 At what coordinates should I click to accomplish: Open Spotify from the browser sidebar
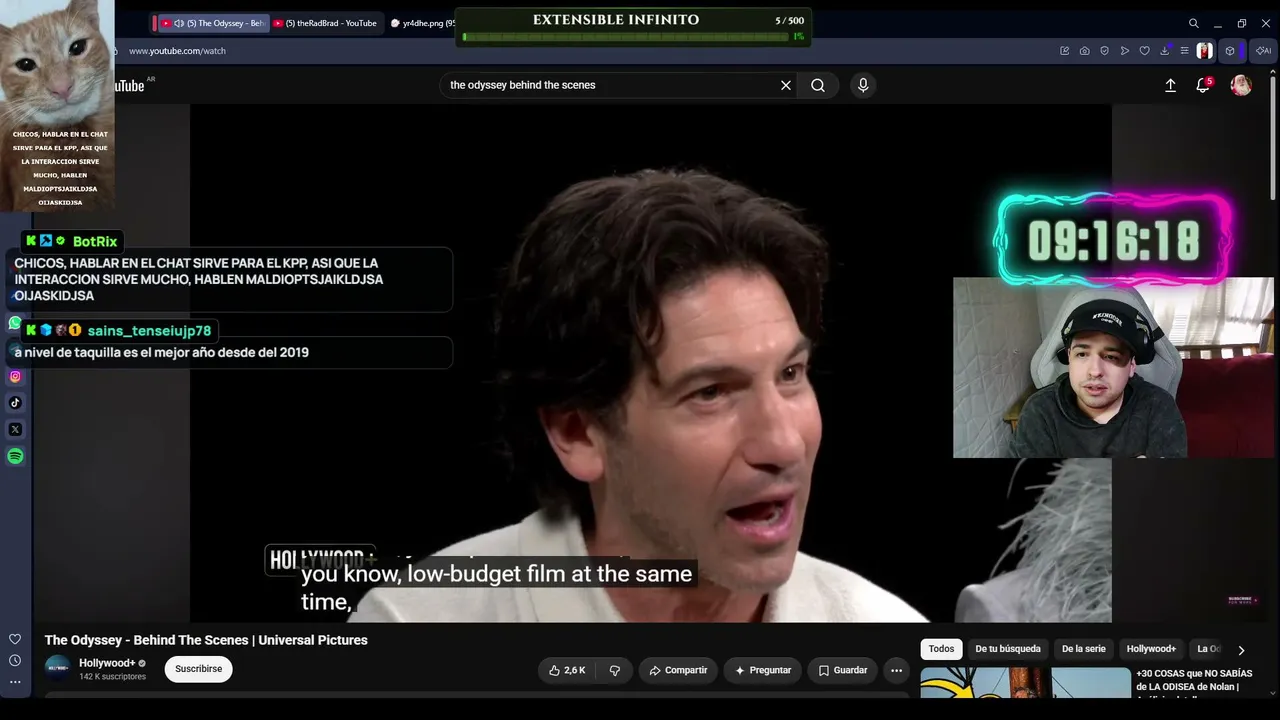click(x=15, y=456)
